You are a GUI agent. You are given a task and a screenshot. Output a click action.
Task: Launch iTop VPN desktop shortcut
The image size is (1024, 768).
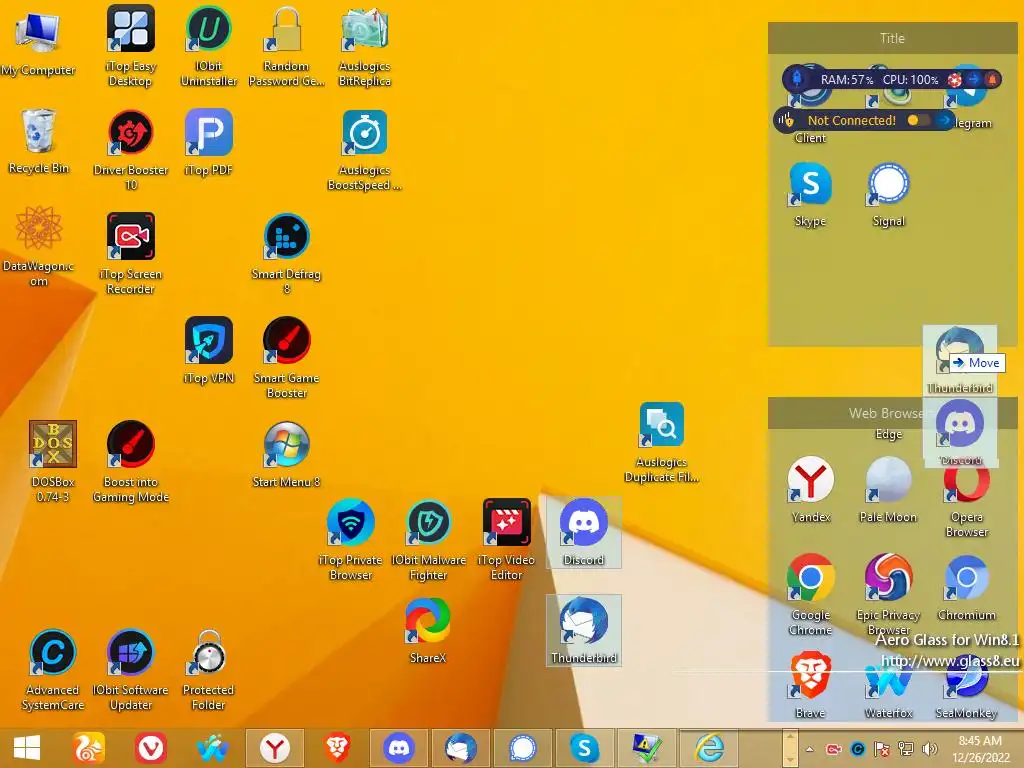(208, 350)
